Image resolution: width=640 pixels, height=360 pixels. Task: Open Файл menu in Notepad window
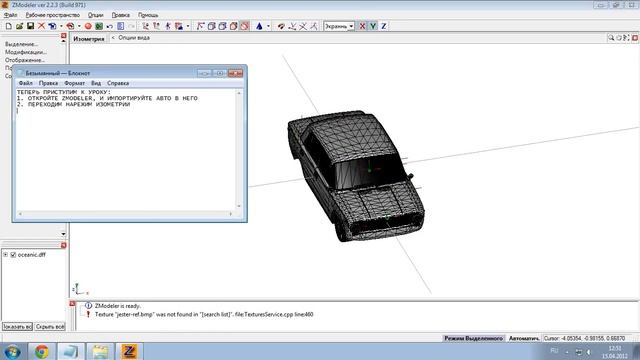click(x=26, y=83)
